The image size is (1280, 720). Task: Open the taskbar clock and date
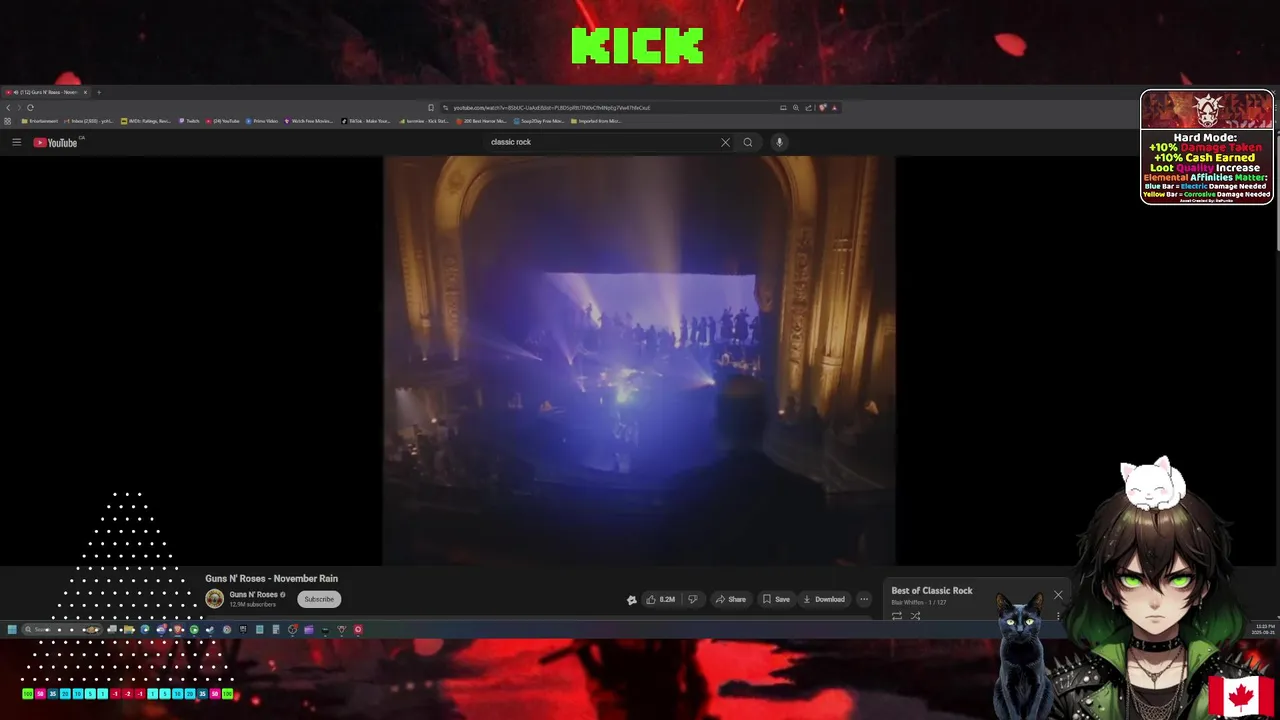[1264, 629]
